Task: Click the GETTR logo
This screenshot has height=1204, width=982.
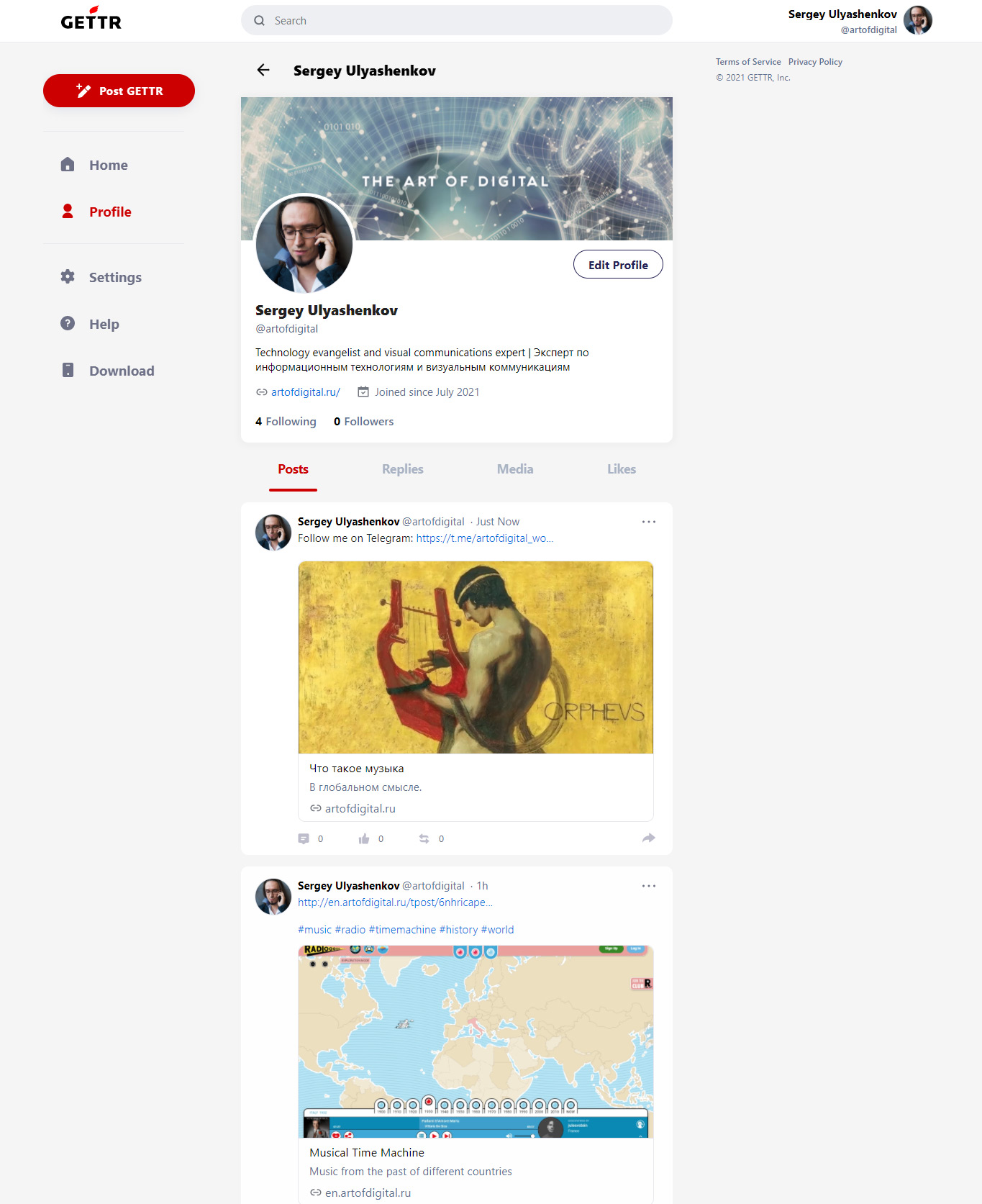Action: (91, 18)
